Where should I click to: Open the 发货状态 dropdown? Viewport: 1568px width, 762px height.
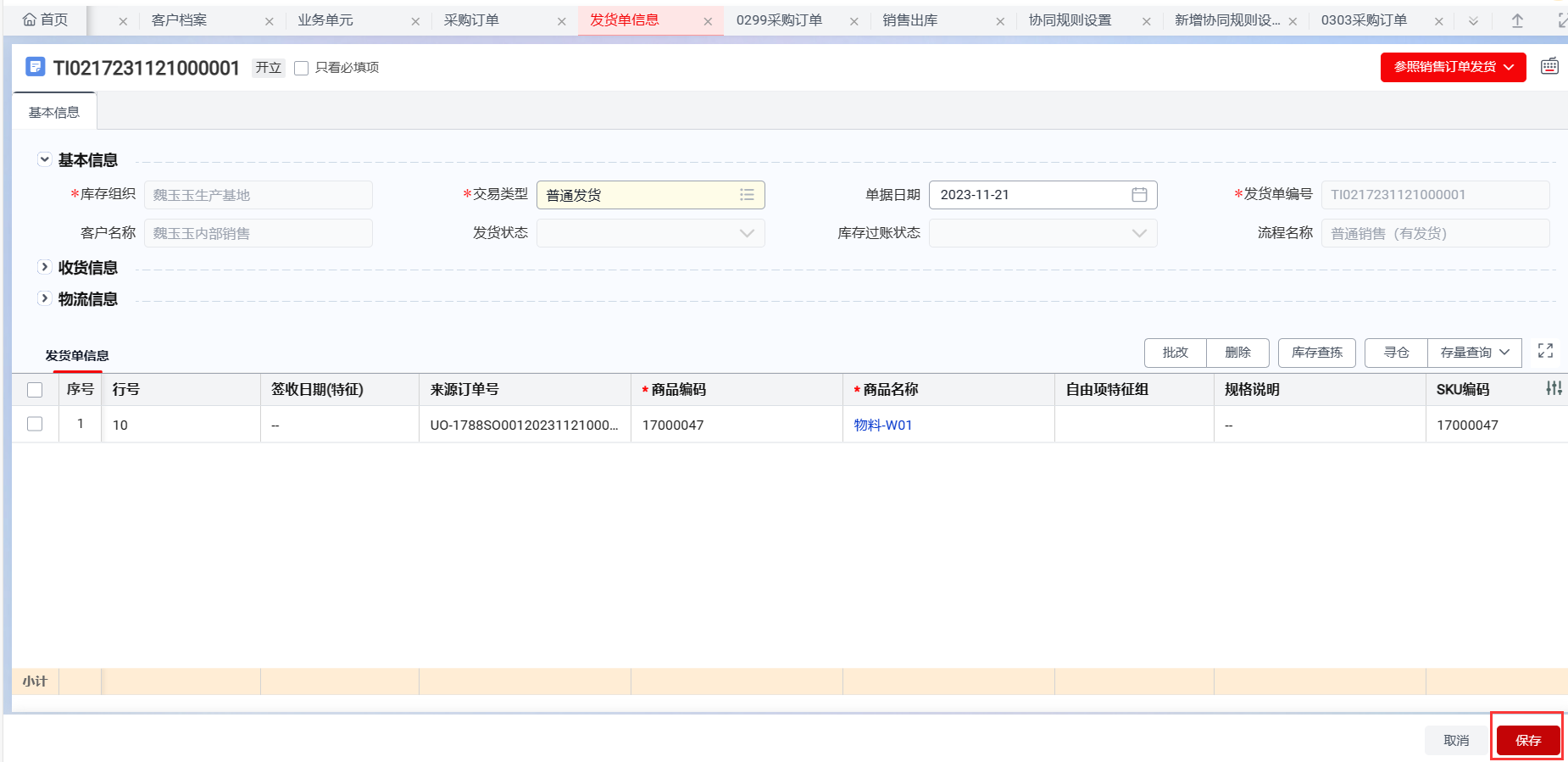[x=650, y=233]
